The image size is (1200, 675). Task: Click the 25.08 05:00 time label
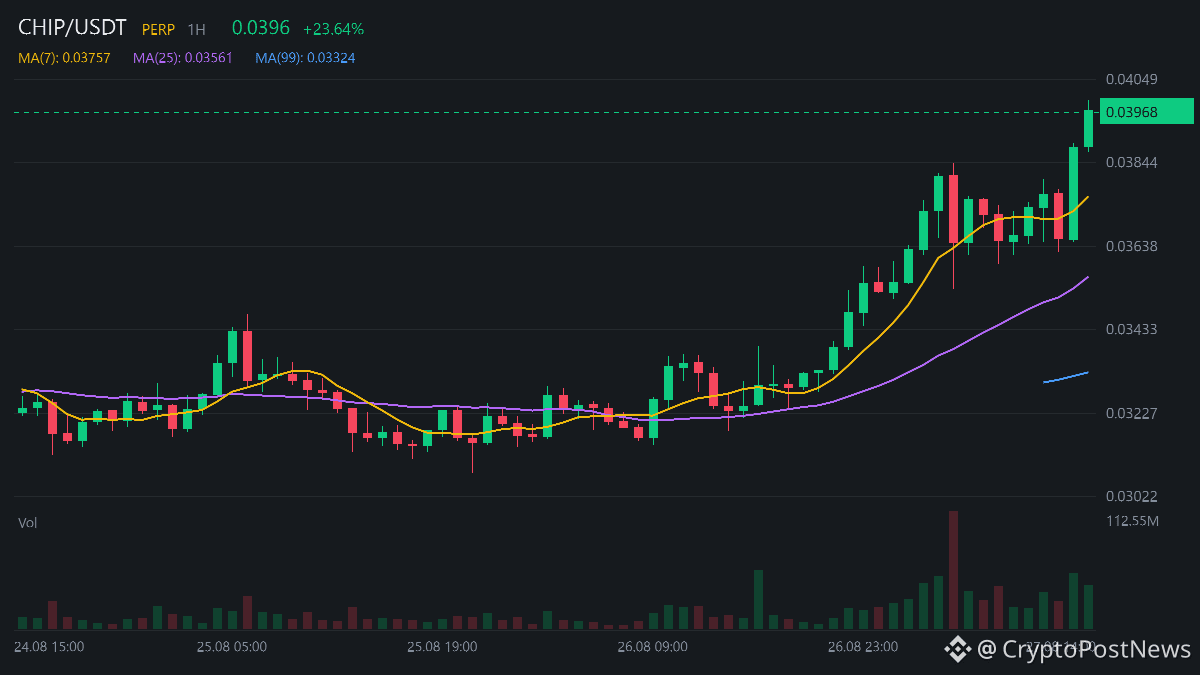click(232, 647)
